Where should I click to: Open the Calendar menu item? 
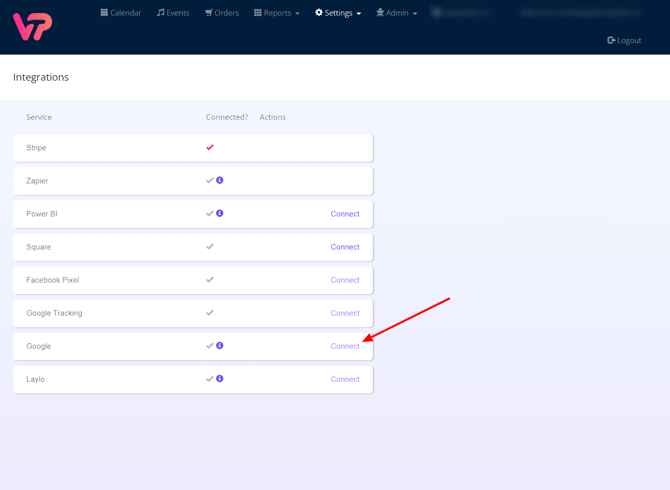point(121,13)
